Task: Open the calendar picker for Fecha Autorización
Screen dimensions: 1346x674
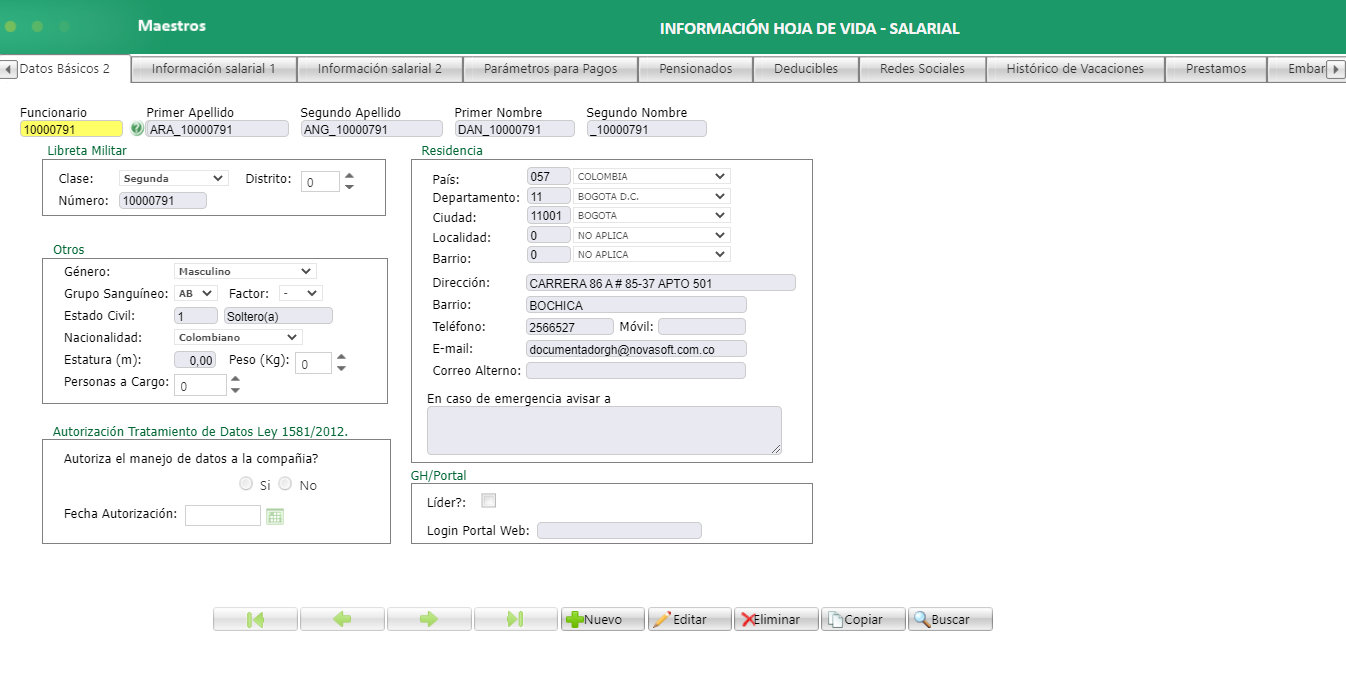Action: click(274, 515)
